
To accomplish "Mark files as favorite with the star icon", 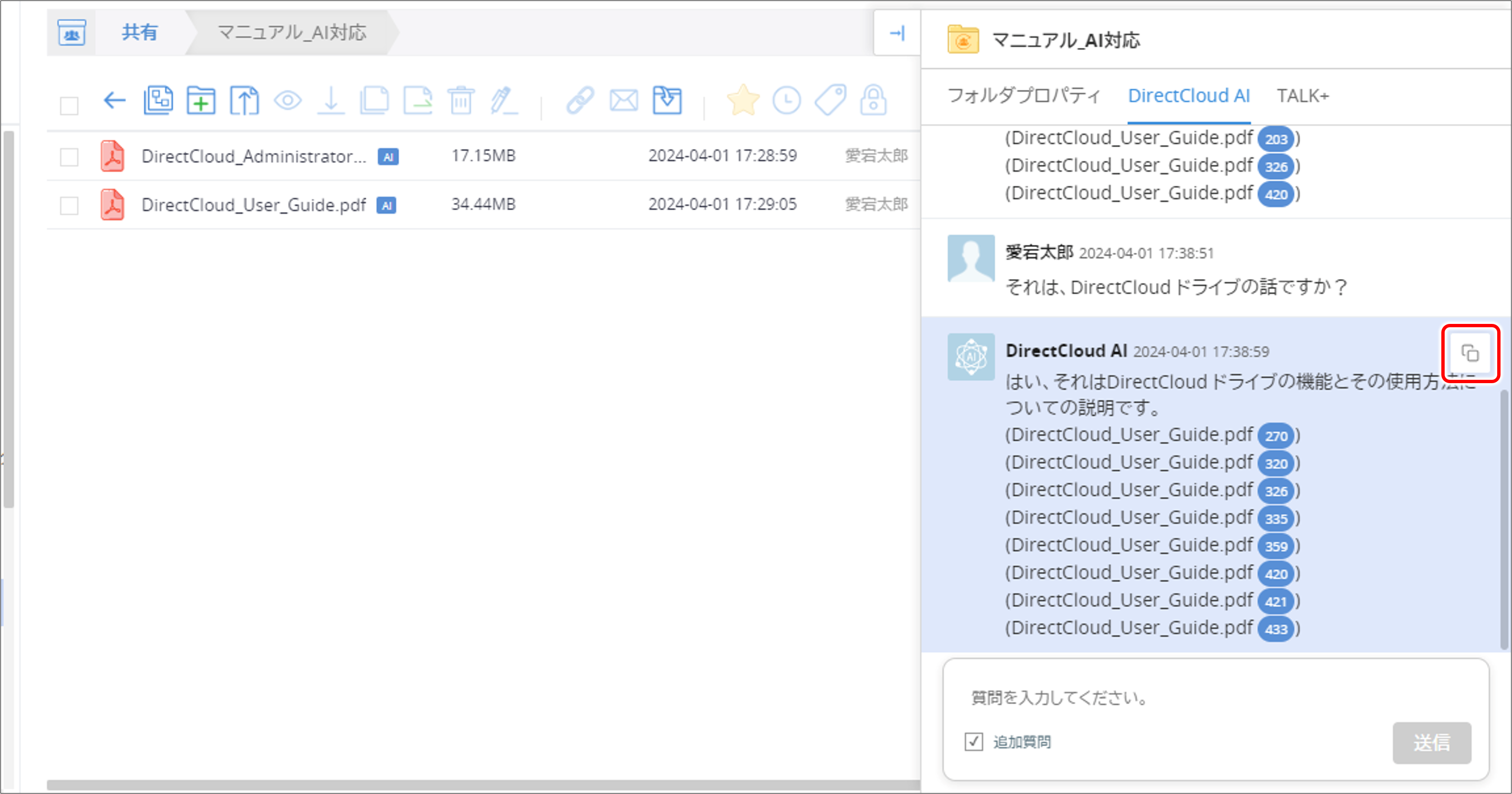I will pos(744,100).
